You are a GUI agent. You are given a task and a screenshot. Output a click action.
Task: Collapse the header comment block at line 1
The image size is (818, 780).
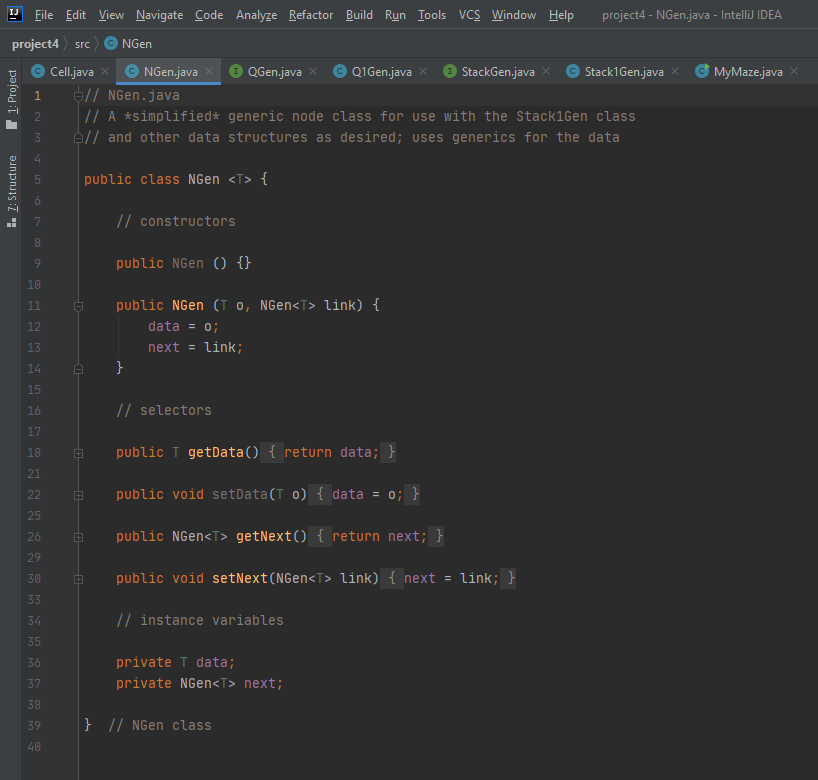coord(78,96)
